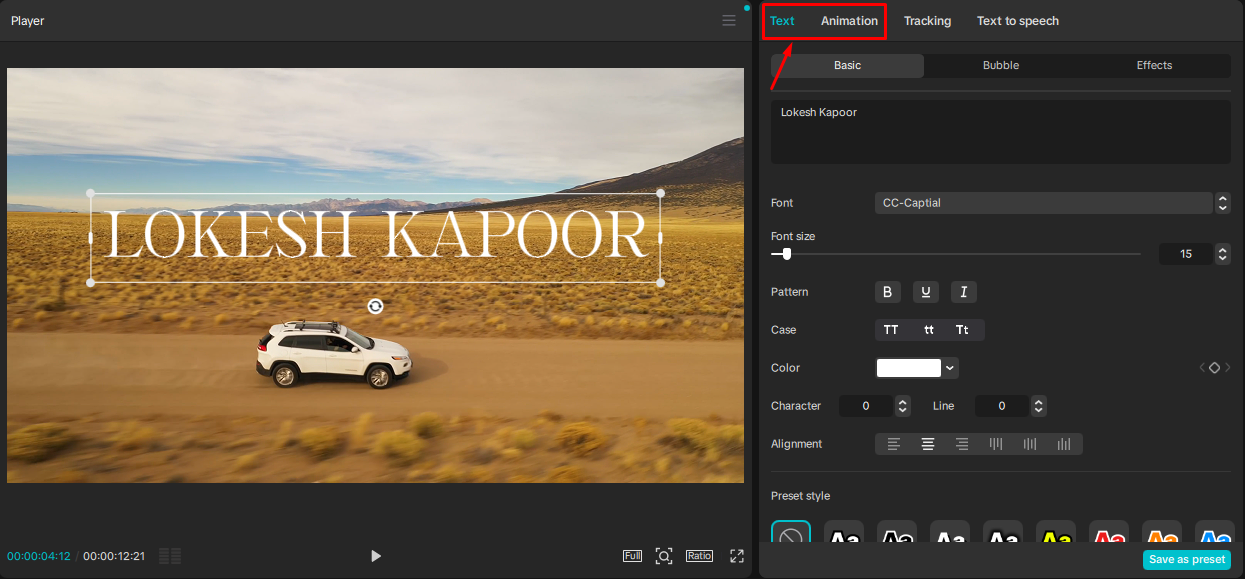The height and width of the screenshot is (579, 1245).
Task: Apply uppercase TT case option
Action: [891, 330]
